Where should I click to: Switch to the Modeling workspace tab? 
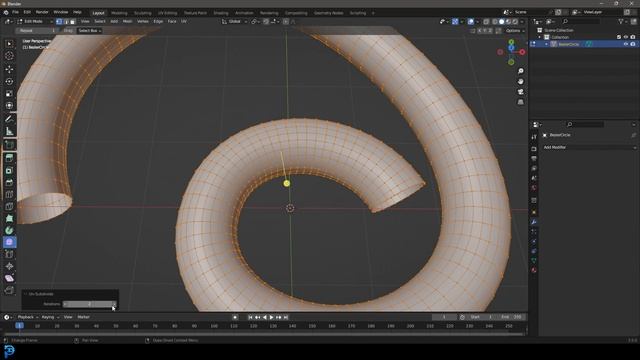[x=119, y=13]
